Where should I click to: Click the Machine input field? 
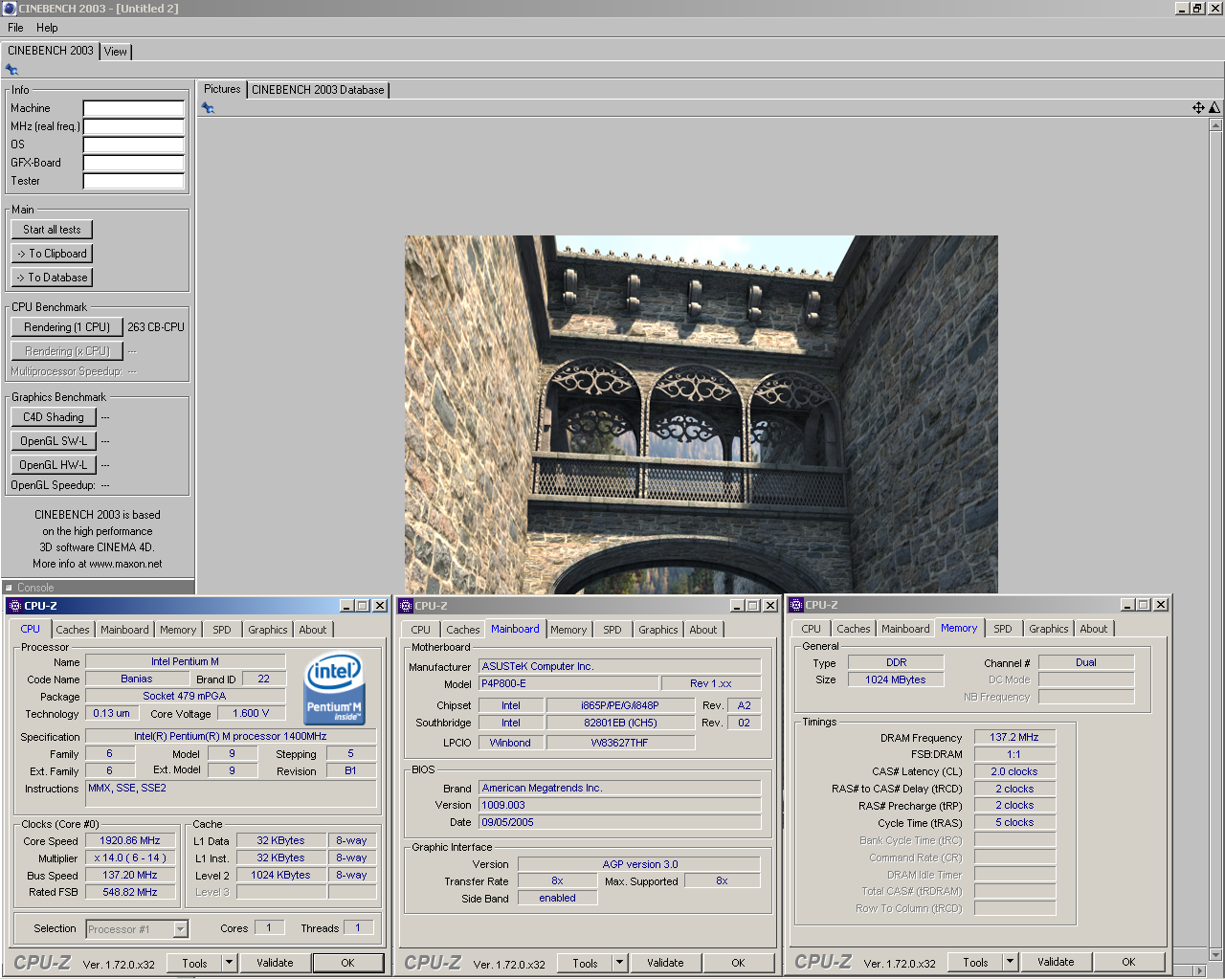coord(134,108)
